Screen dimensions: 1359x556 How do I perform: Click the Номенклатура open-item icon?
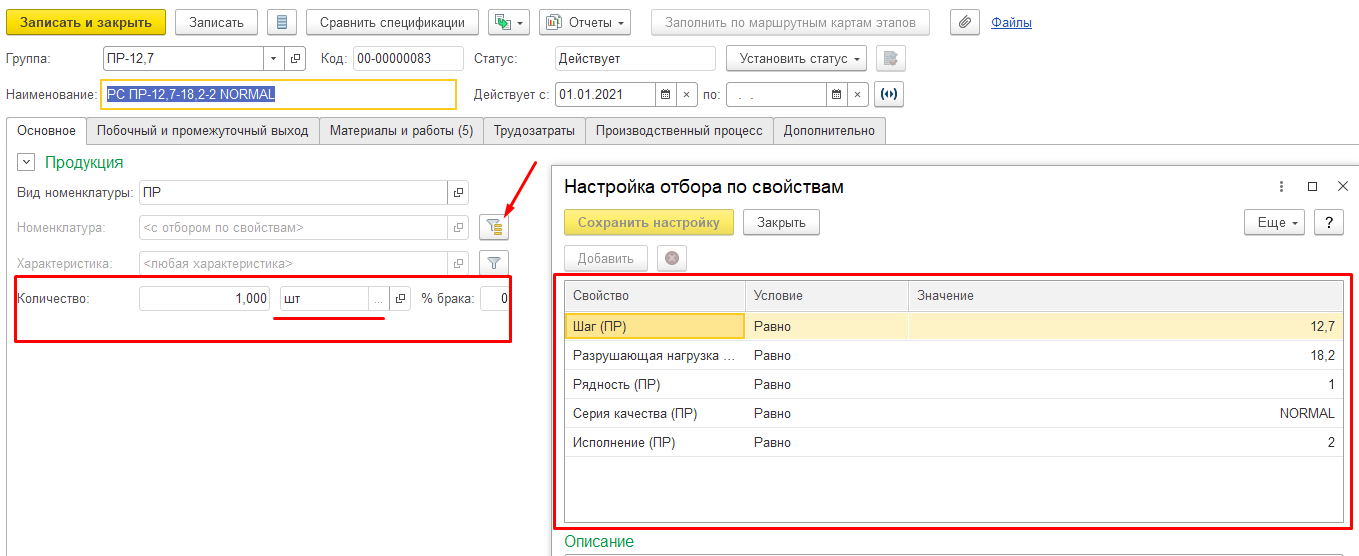[458, 228]
